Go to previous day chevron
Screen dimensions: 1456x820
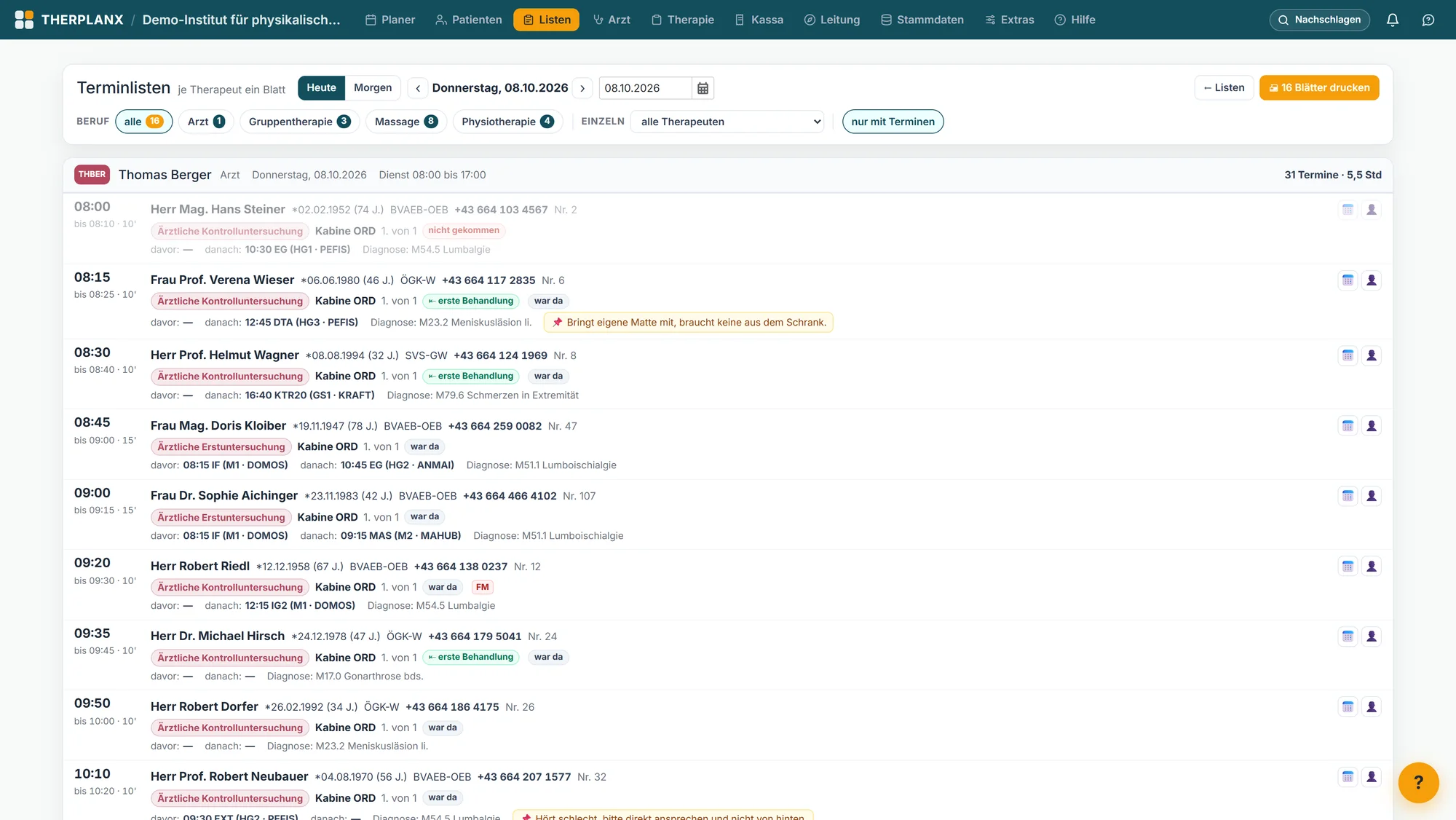pyautogui.click(x=418, y=88)
